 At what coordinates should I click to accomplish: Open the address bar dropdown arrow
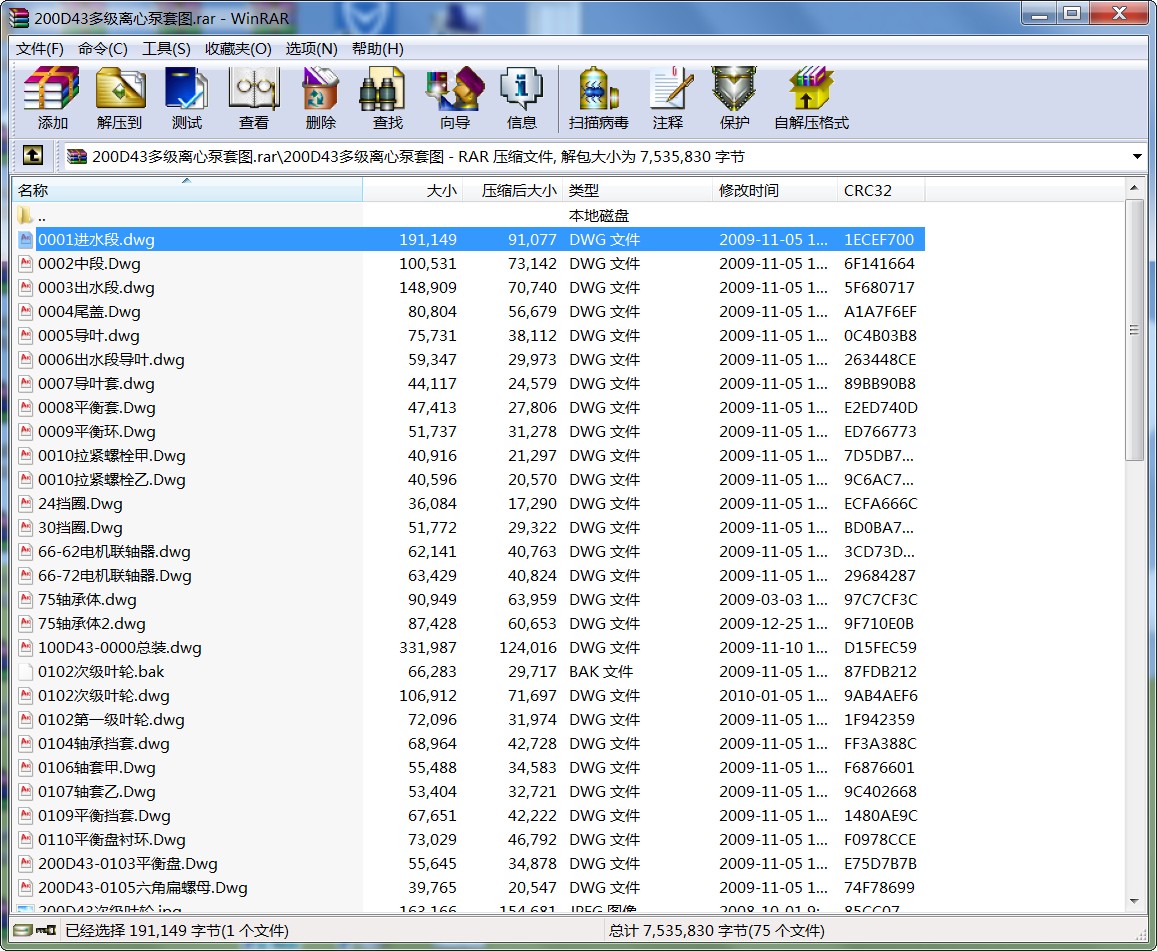point(1136,156)
